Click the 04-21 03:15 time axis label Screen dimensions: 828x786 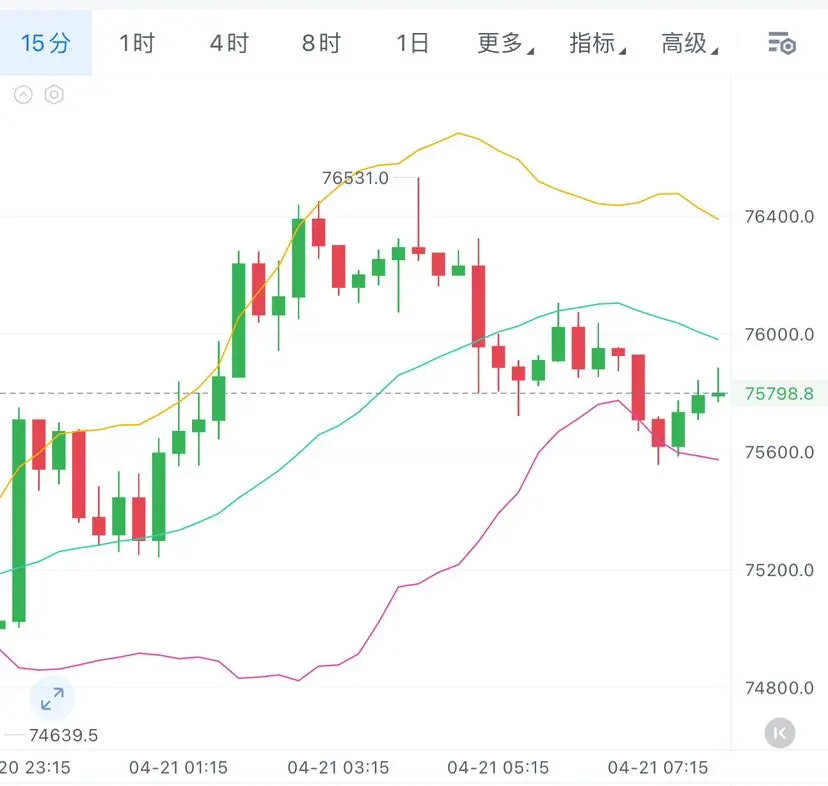click(x=338, y=768)
